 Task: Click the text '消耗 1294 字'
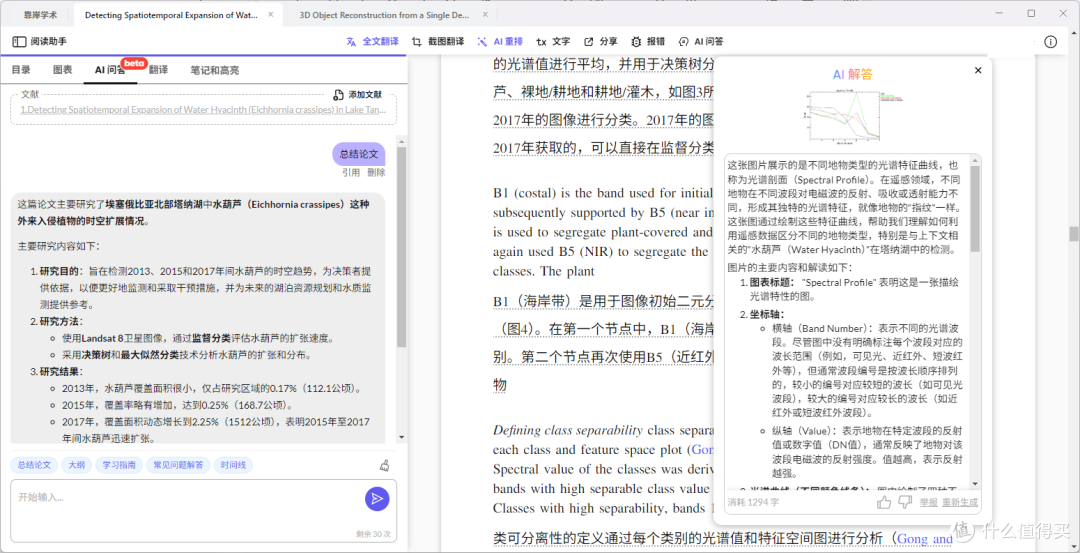[753, 502]
